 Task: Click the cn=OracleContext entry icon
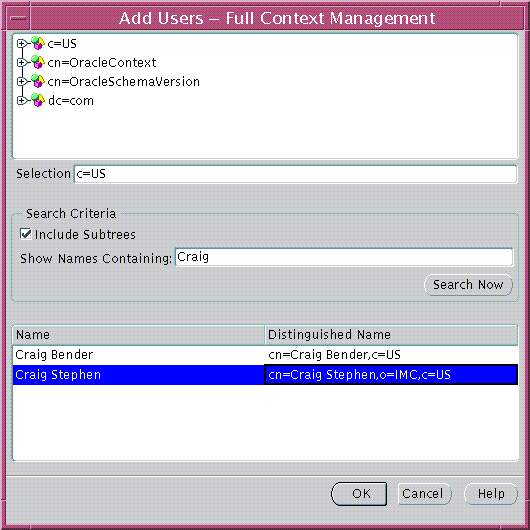(x=38, y=62)
